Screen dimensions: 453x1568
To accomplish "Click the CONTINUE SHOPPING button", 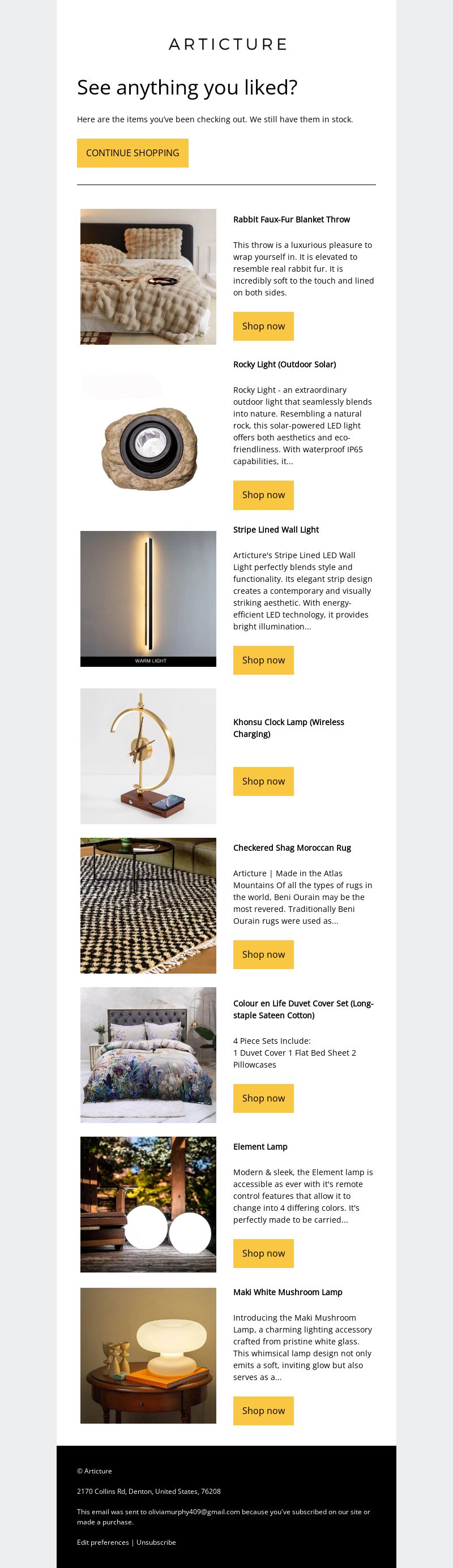I will point(133,153).
